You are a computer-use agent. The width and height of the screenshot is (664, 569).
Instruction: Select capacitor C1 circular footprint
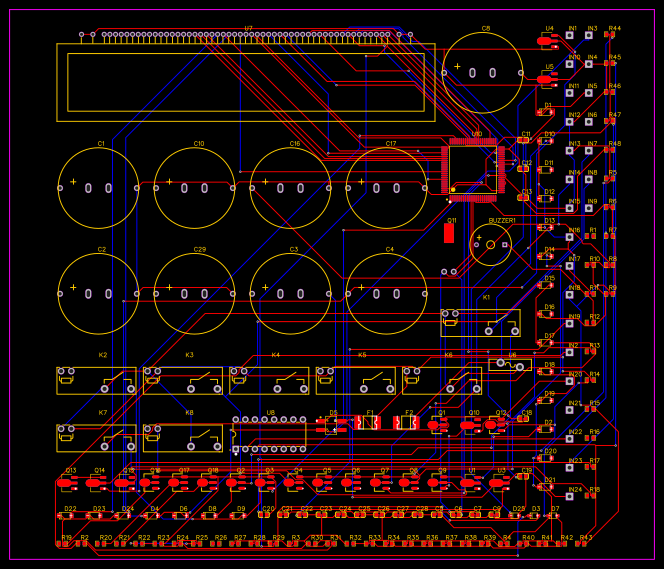coord(98,188)
